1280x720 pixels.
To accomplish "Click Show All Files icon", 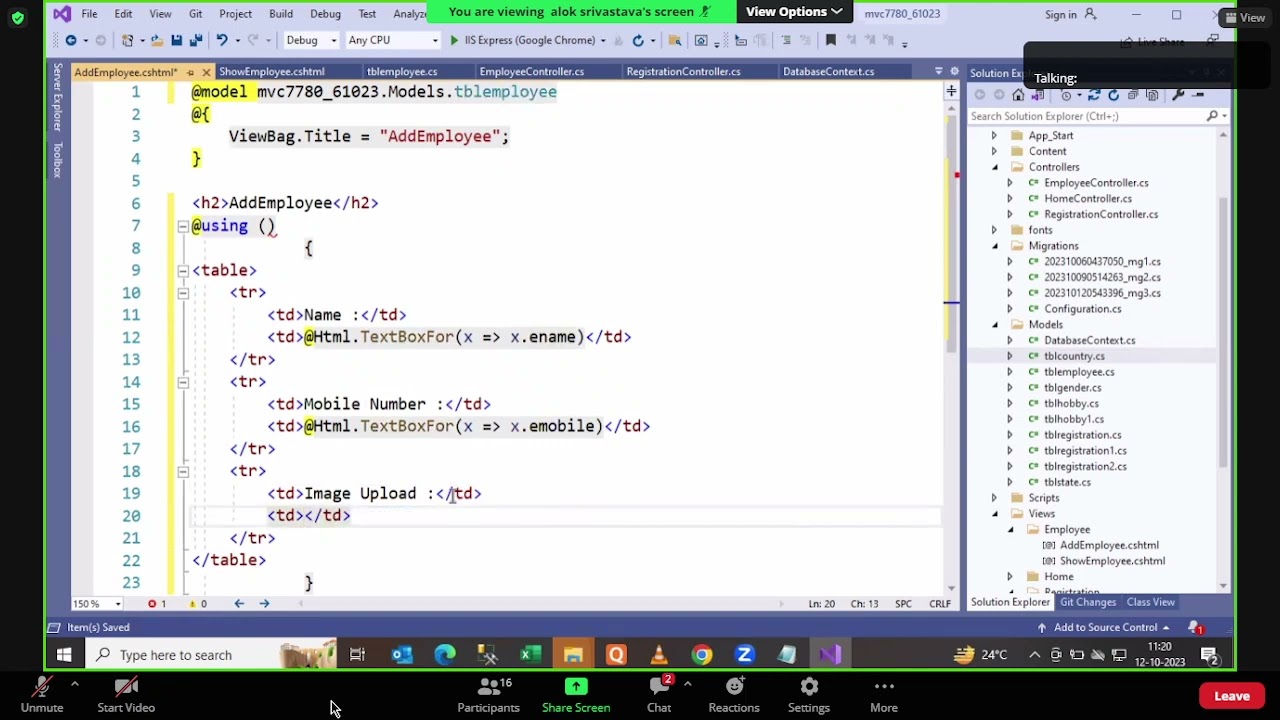I will pyautogui.click(x=1153, y=95).
